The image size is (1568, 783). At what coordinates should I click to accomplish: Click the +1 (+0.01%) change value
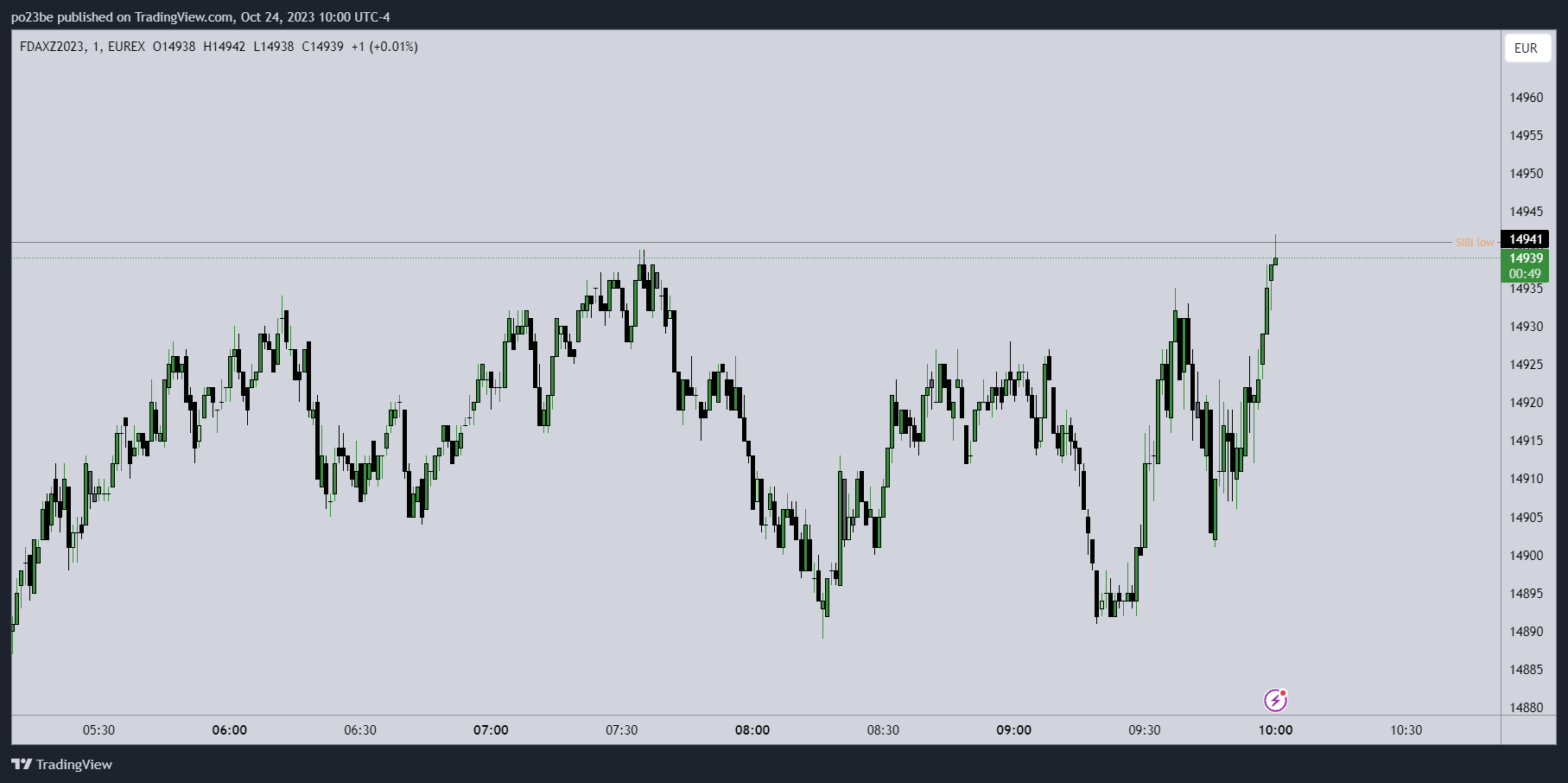point(384,47)
